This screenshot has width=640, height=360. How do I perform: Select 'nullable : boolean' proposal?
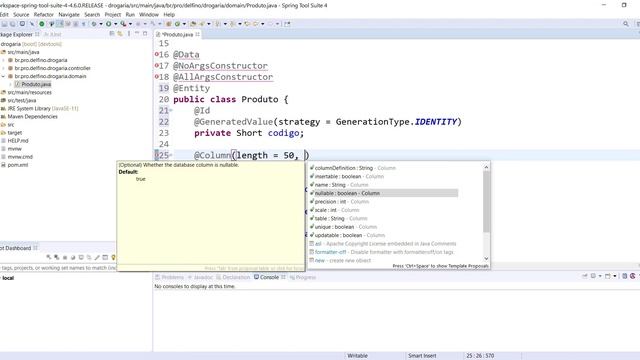[384, 193]
